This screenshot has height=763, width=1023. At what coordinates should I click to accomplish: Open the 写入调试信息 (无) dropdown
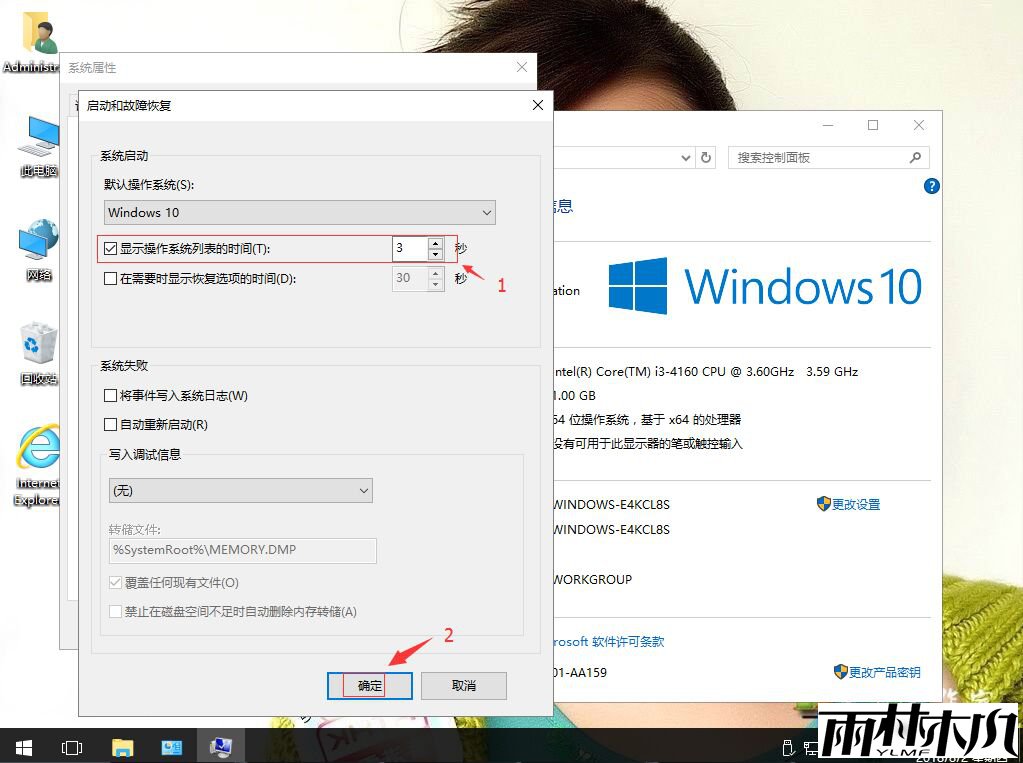click(x=364, y=490)
